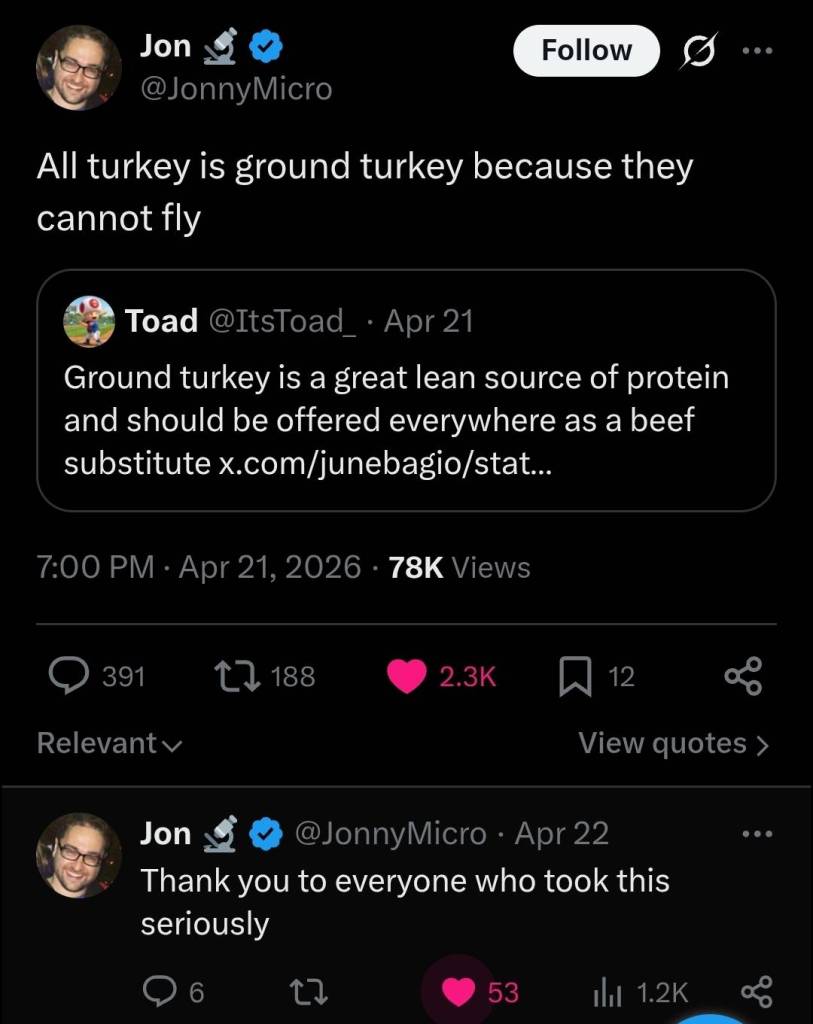Screen dimensions: 813x1024
Task: Share the main tweet via share icon
Action: [743, 677]
